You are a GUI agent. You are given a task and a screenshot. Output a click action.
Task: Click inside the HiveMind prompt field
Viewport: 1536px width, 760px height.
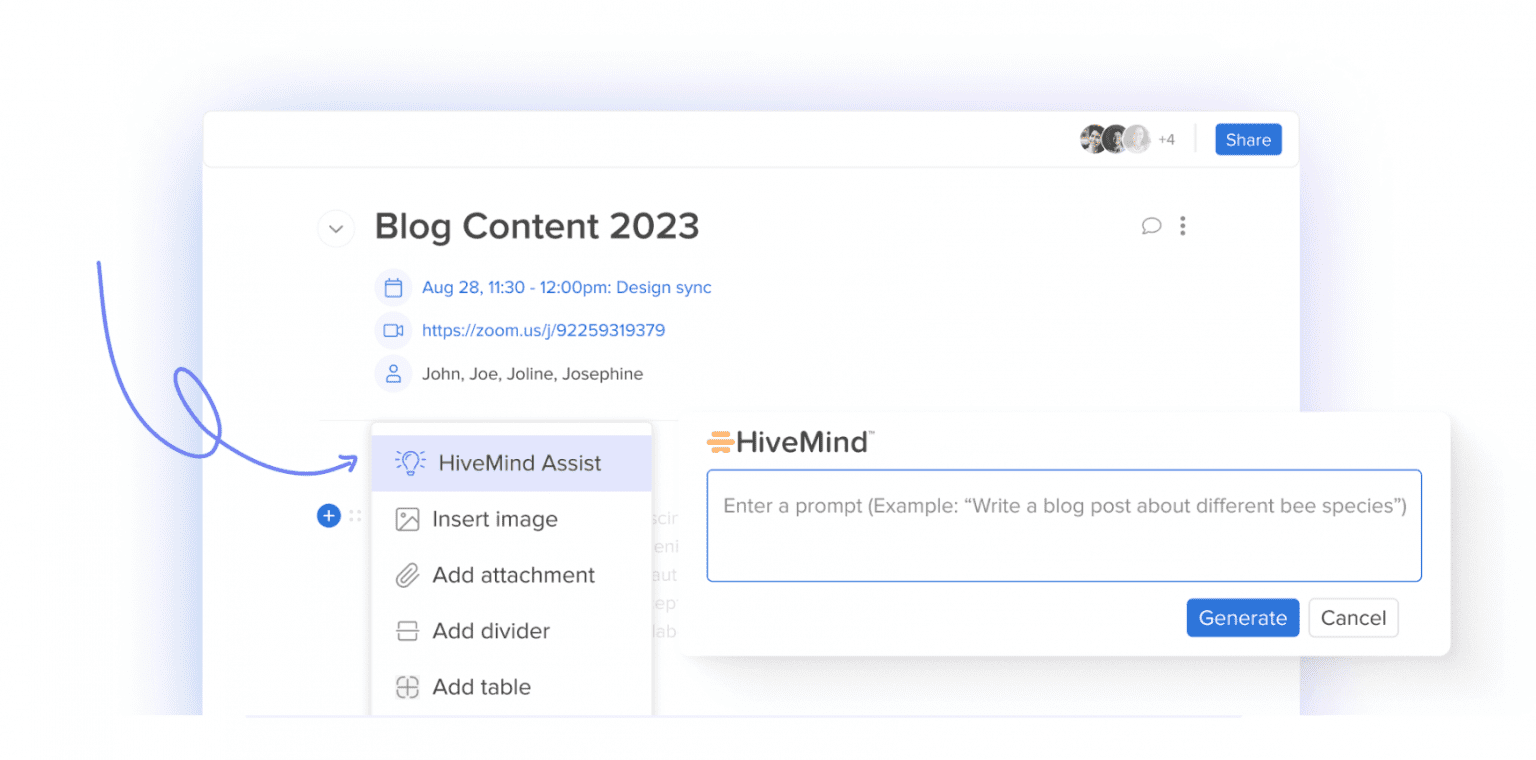point(1063,525)
